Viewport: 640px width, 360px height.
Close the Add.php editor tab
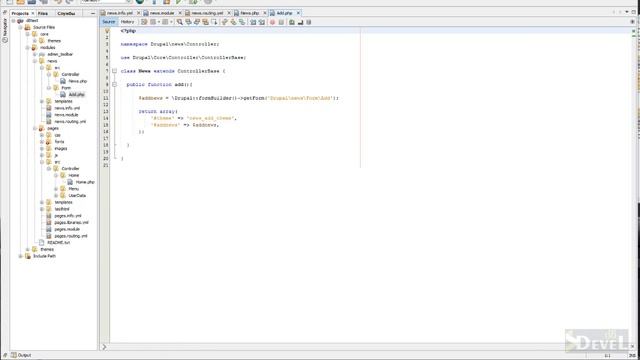(298, 13)
